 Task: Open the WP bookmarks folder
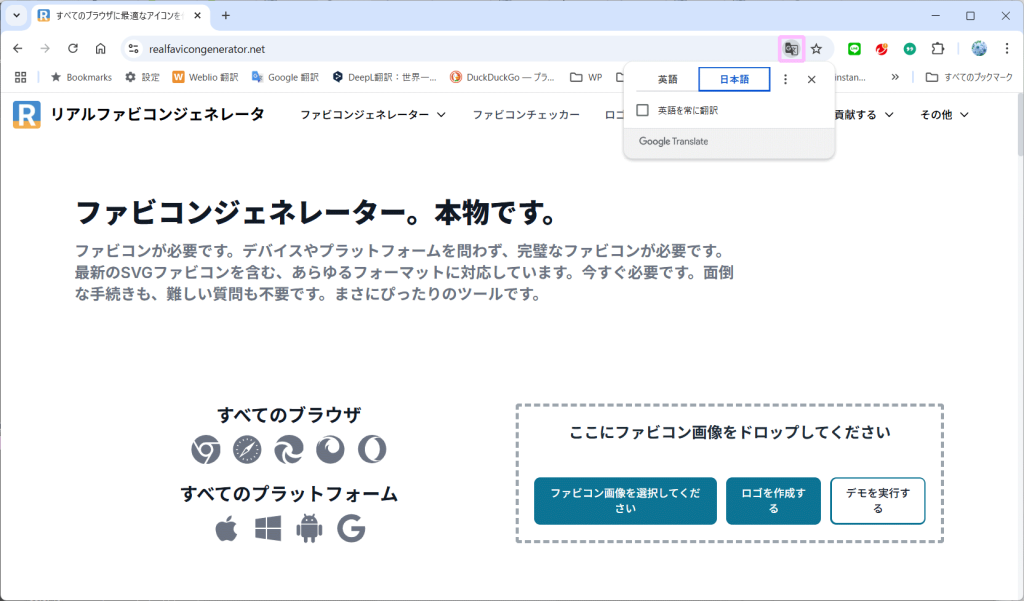point(586,77)
